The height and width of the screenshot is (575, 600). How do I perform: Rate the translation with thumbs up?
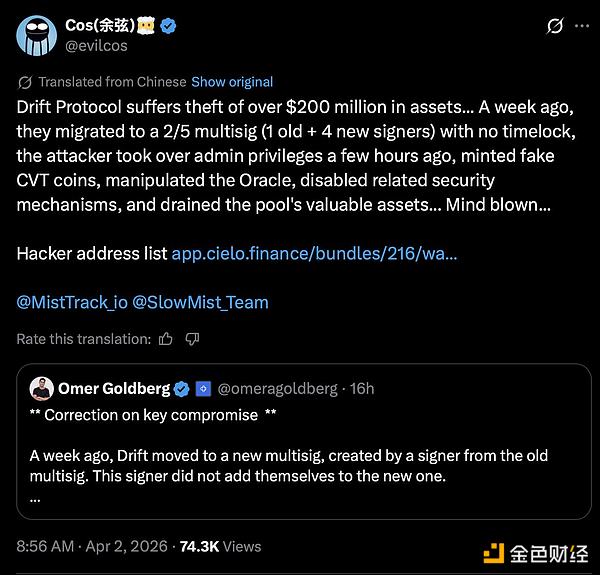[166, 339]
